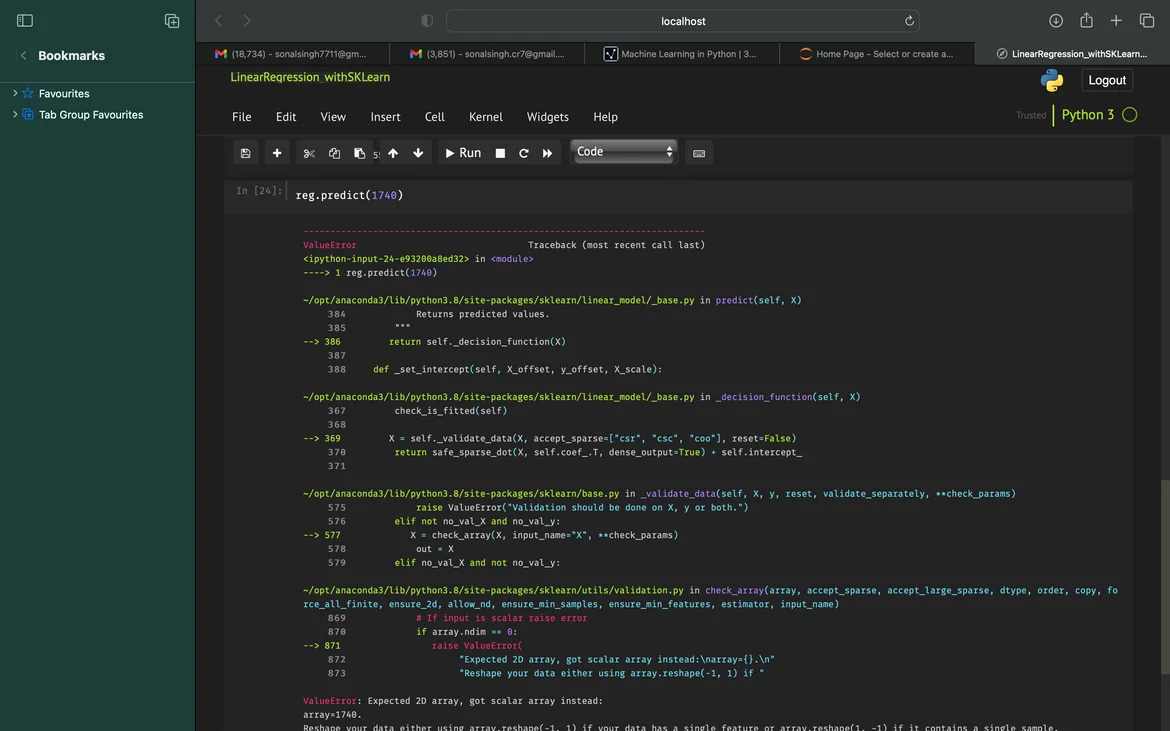This screenshot has height=731, width=1170.
Task: Move selected cell up
Action: (x=393, y=153)
